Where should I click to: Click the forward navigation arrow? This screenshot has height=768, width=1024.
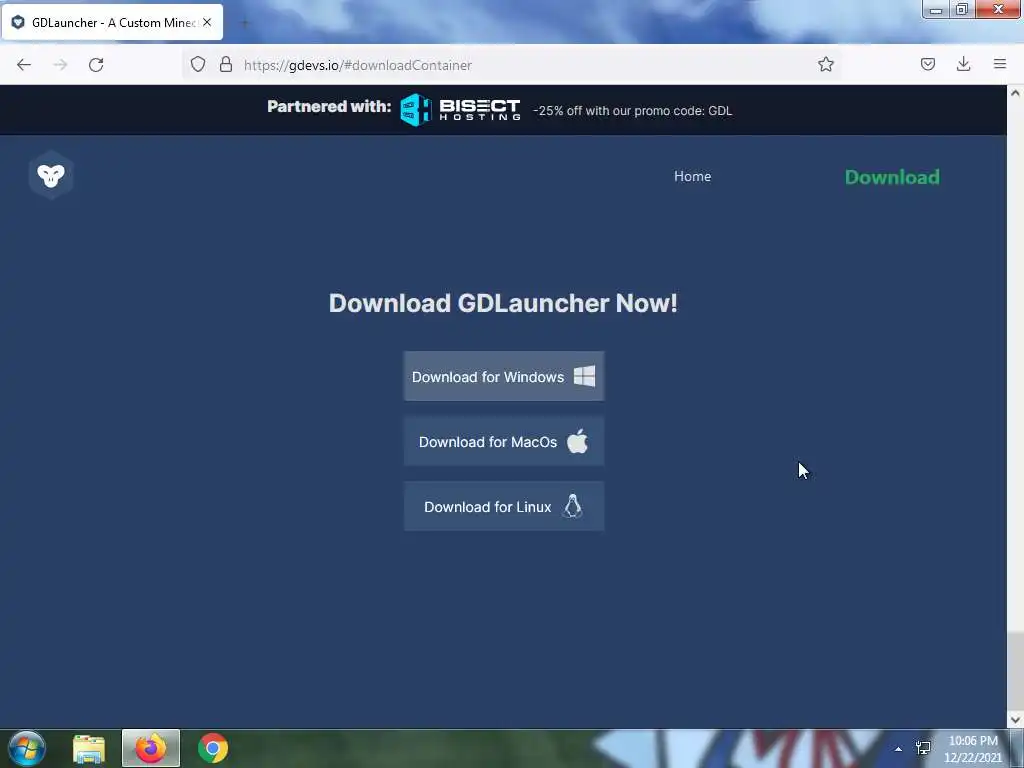tap(60, 65)
